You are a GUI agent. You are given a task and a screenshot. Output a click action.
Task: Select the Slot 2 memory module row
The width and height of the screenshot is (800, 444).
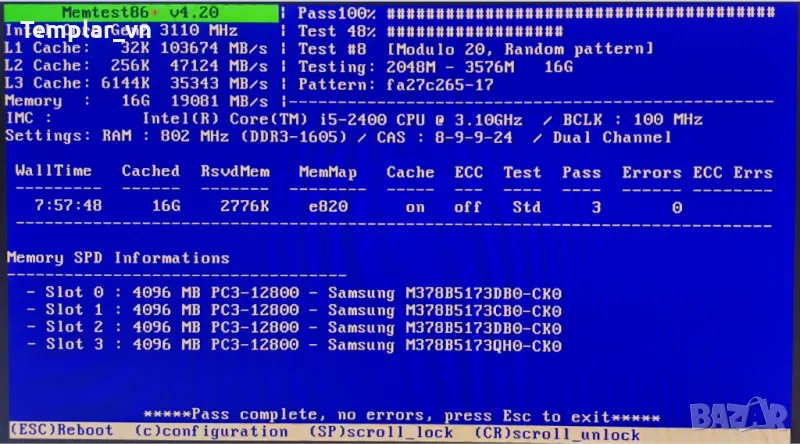click(x=294, y=327)
